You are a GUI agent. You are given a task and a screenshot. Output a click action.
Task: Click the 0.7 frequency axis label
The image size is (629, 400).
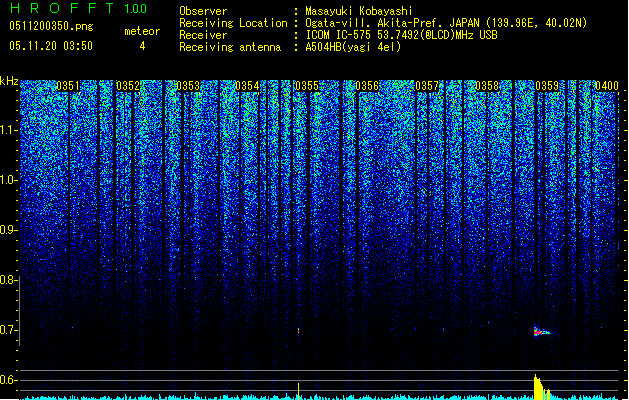pyautogui.click(x=8, y=330)
